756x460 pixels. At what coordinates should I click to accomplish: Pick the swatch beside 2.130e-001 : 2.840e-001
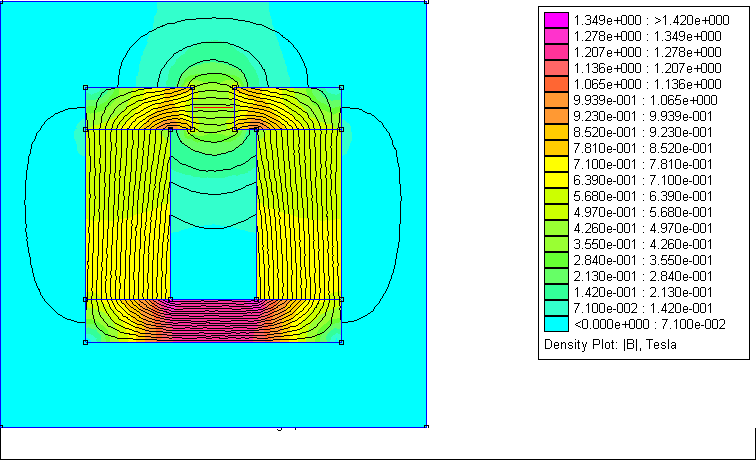(556, 276)
